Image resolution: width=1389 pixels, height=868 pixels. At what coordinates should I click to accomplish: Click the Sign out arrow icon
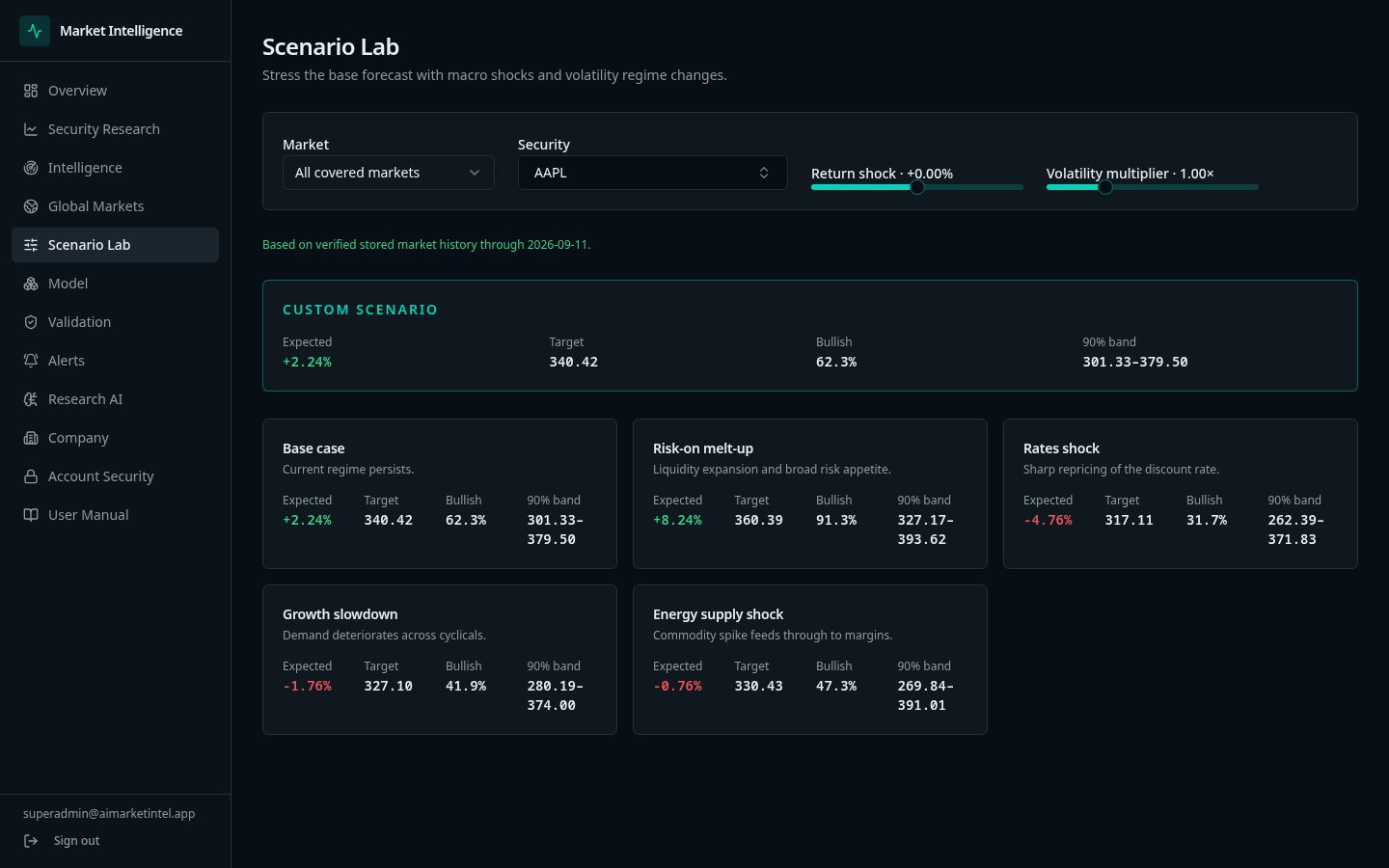point(31,841)
